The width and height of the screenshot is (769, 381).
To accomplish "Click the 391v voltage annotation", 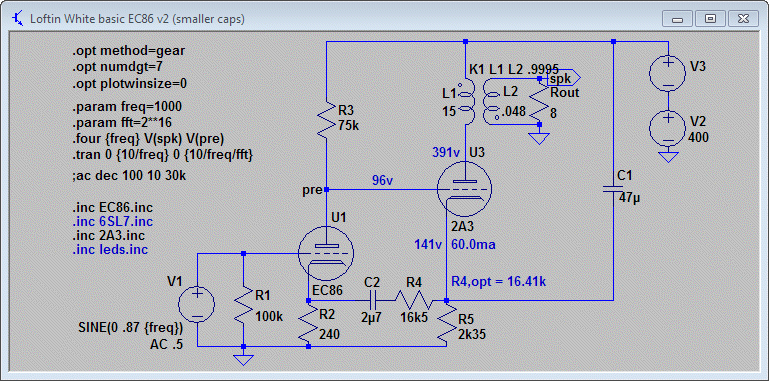I will tap(446, 153).
